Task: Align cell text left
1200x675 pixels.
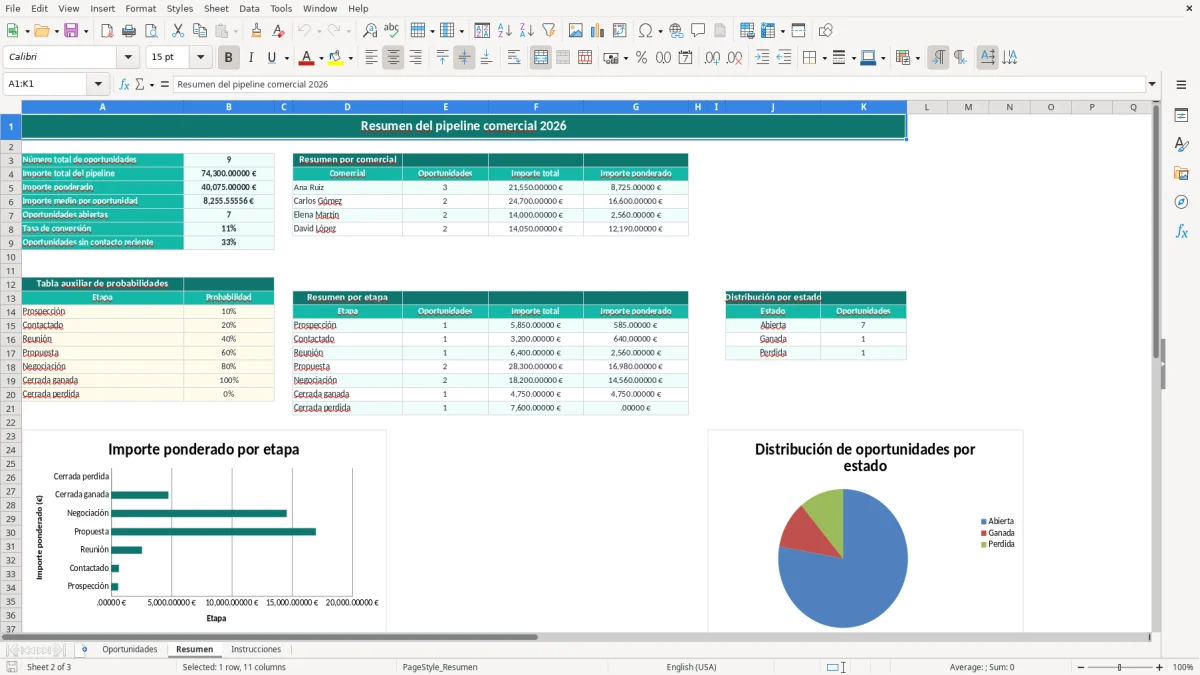Action: (x=371, y=58)
